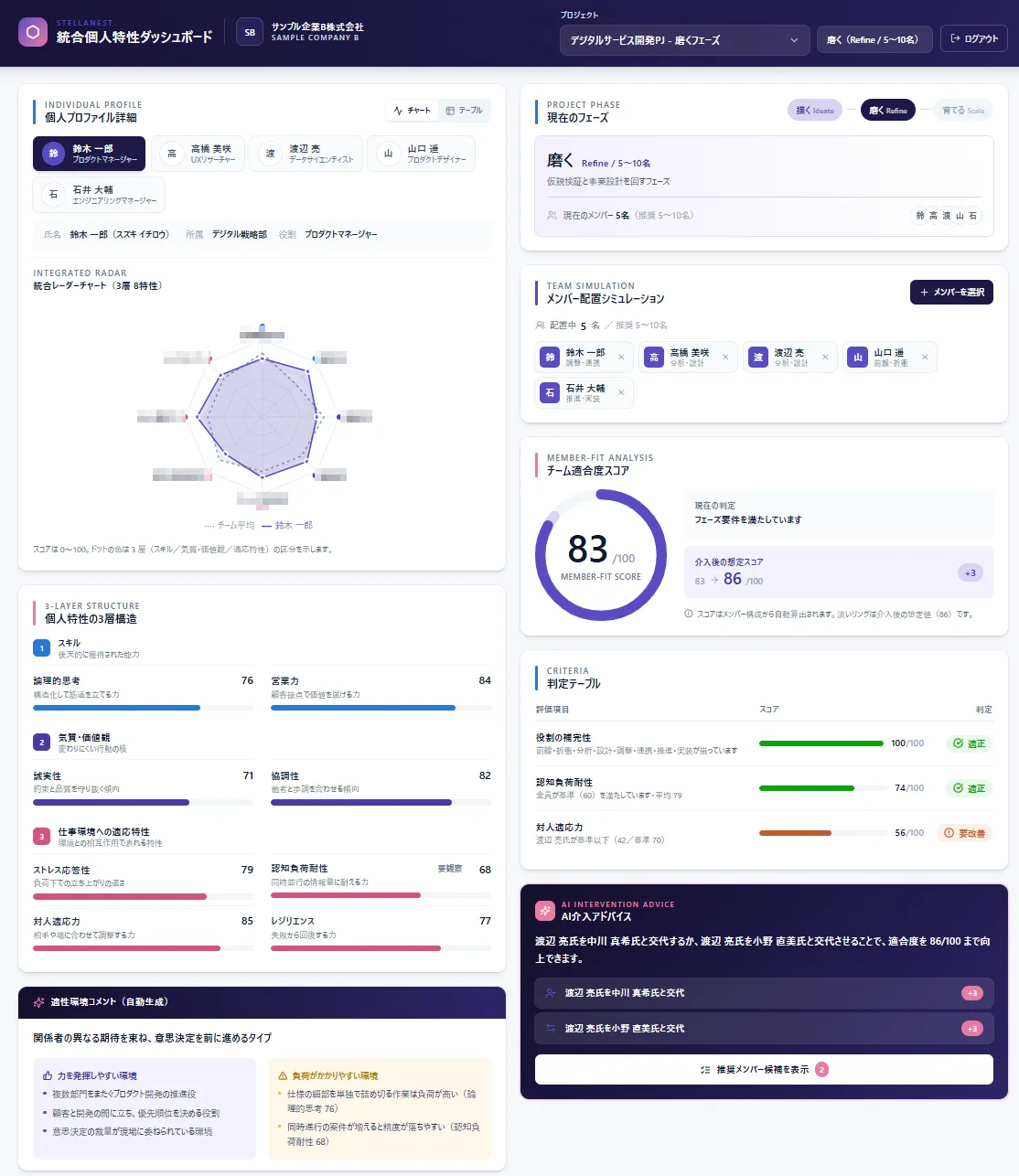Click the sparkle icon beside AI介入アドバイス
Image resolution: width=1019 pixels, height=1176 pixels.
pyautogui.click(x=545, y=911)
